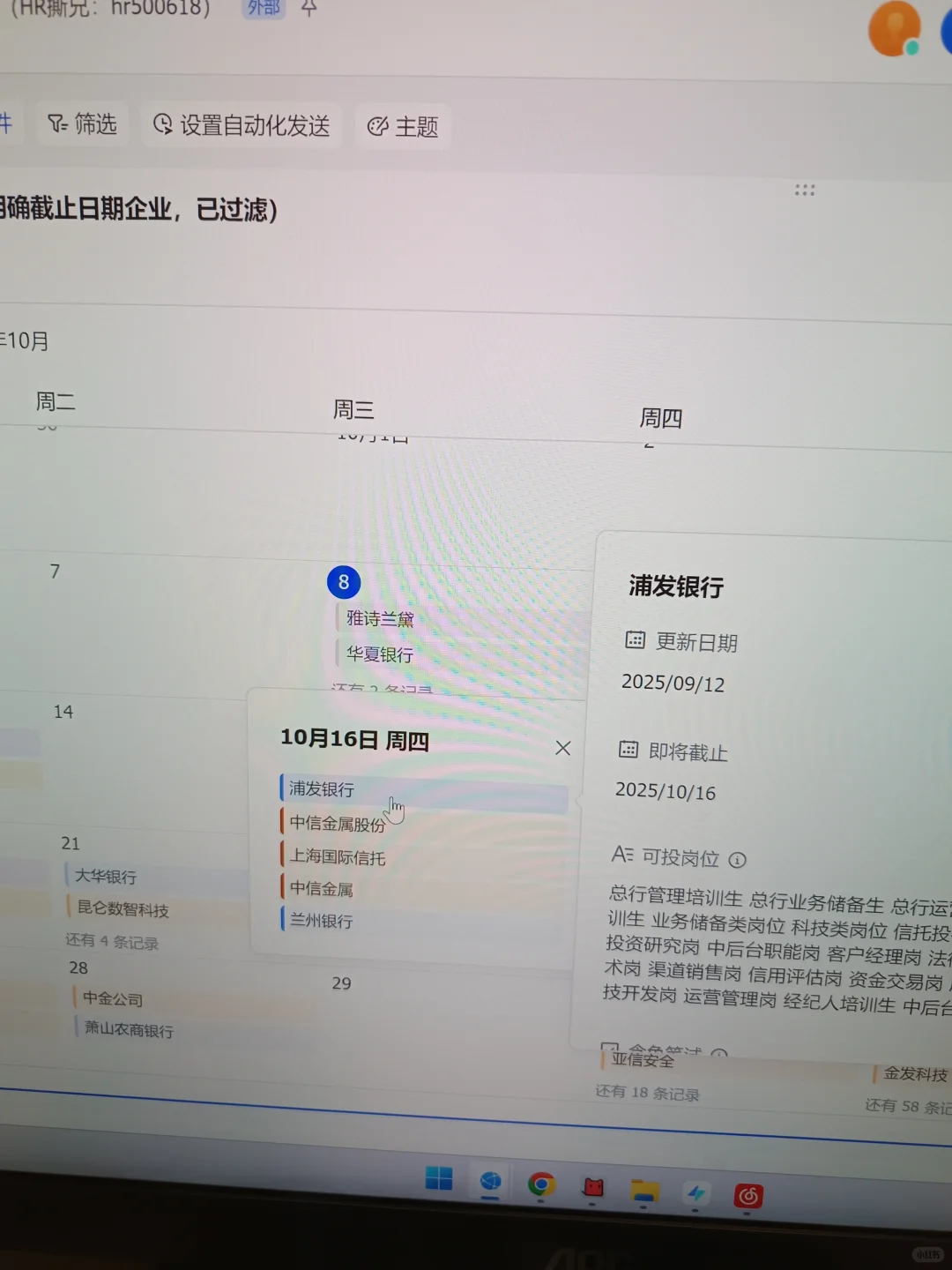Click the 2025/10/16 deadline value
The height and width of the screenshot is (1270, 952).
click(665, 790)
